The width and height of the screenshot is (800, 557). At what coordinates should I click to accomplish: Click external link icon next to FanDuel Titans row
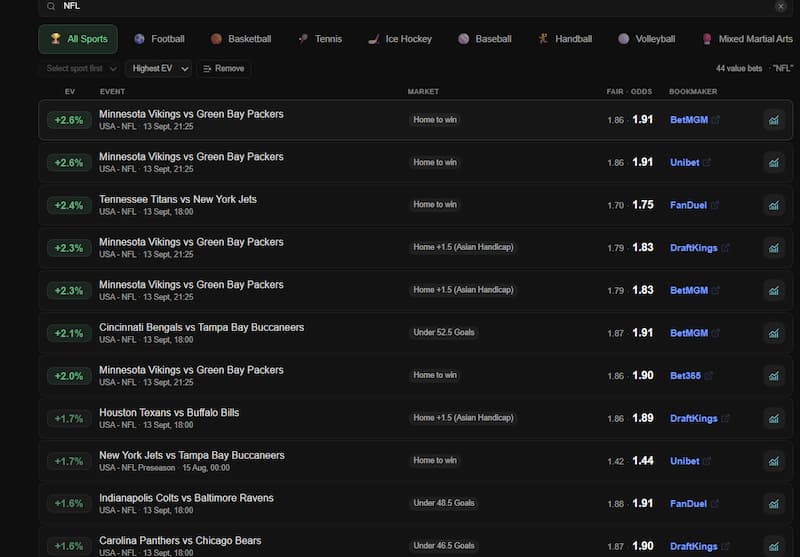[x=715, y=205]
